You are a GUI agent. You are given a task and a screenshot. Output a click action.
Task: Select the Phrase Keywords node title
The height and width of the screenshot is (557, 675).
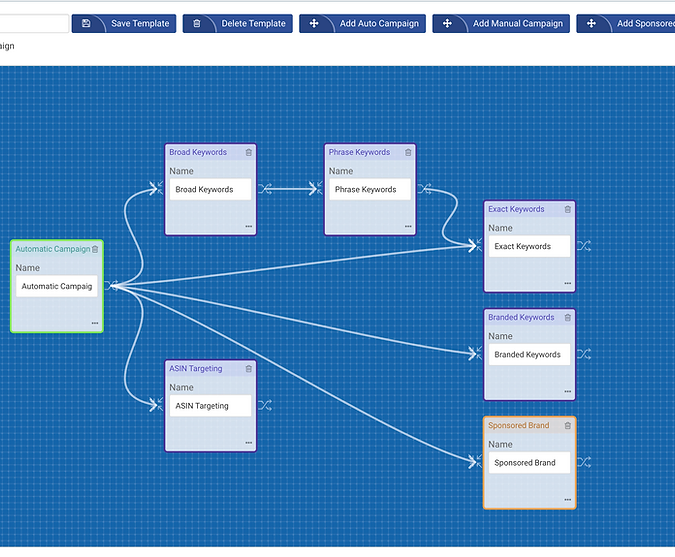359,152
